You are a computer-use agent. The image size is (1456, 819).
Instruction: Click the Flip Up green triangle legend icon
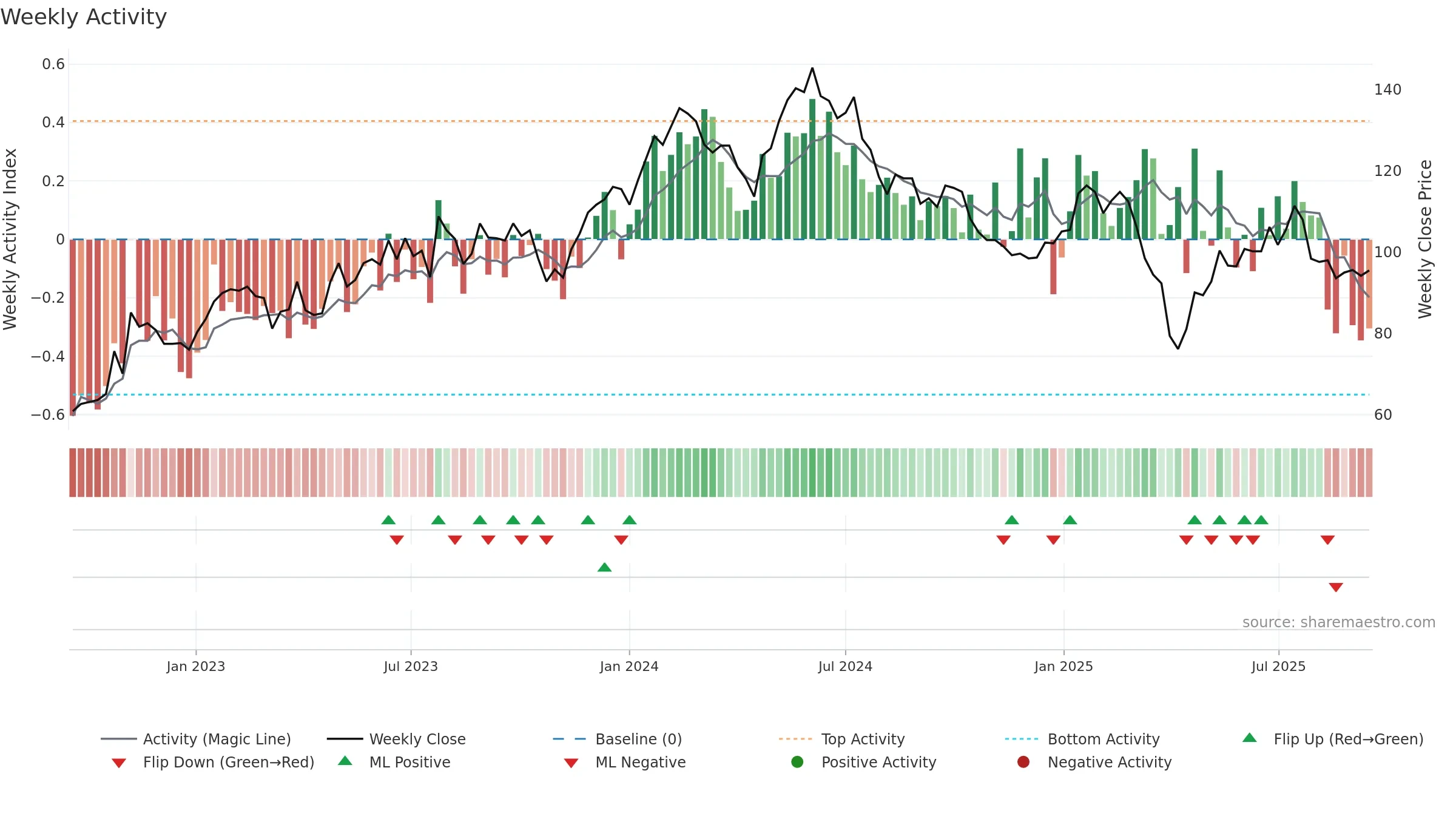pyautogui.click(x=1250, y=738)
